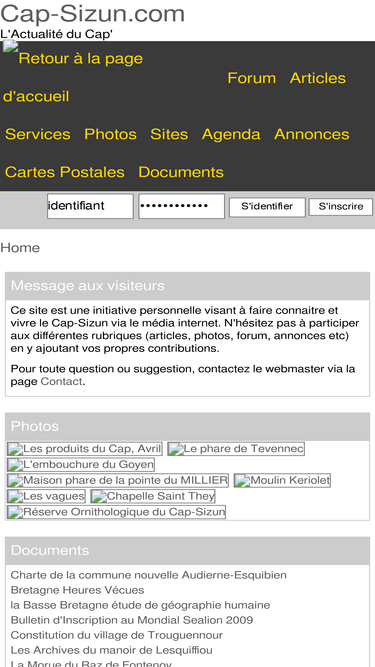375x667 pixels.
Task: Open Les produits du Cap, Avril photo
Action: (x=85, y=449)
